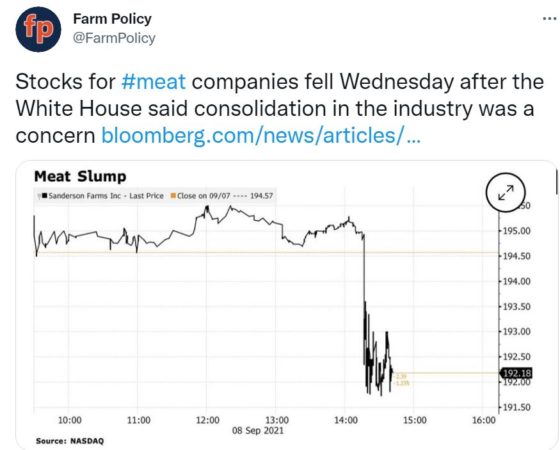Viewport: 560px width, 450px height.
Task: Click the Sanderson Farms Inc legend marker
Action: 45,195
